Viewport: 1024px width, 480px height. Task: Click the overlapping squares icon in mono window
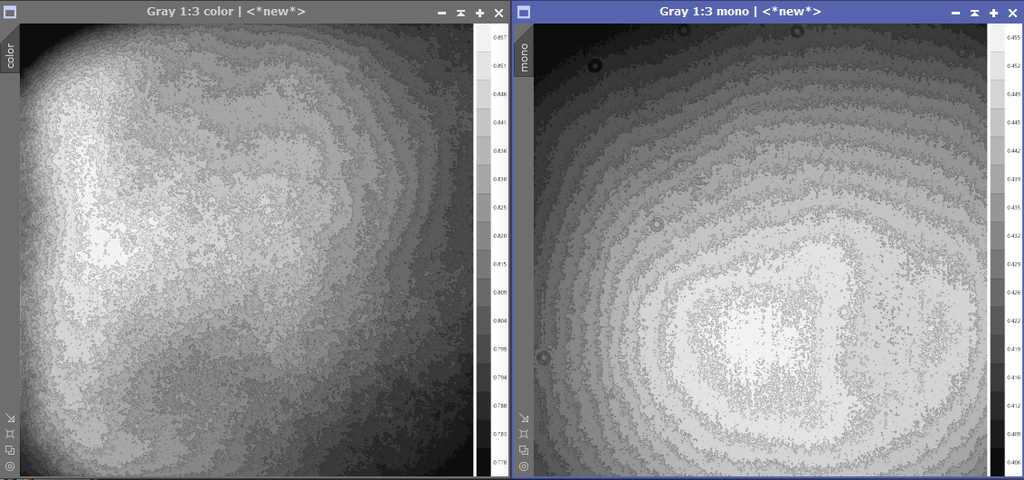point(524,450)
